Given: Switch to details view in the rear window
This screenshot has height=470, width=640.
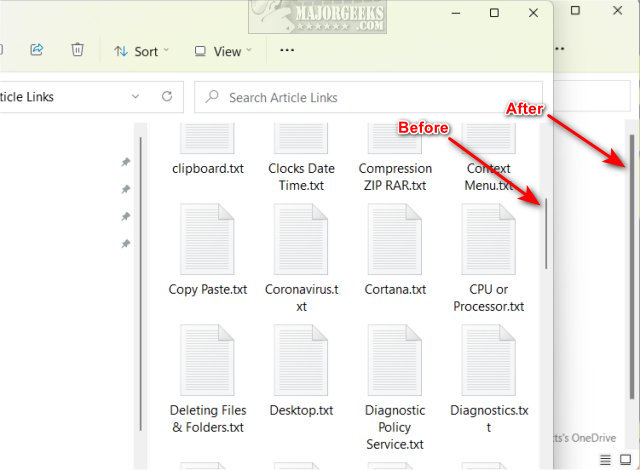Looking at the screenshot, I should (x=605, y=460).
